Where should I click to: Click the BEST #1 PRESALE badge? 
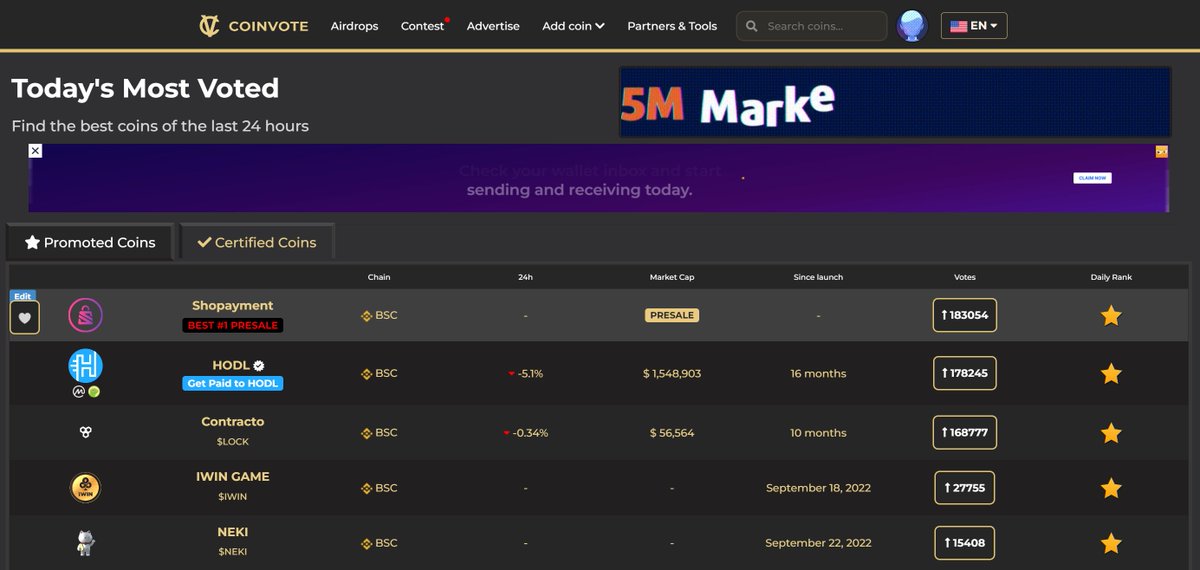pos(233,325)
